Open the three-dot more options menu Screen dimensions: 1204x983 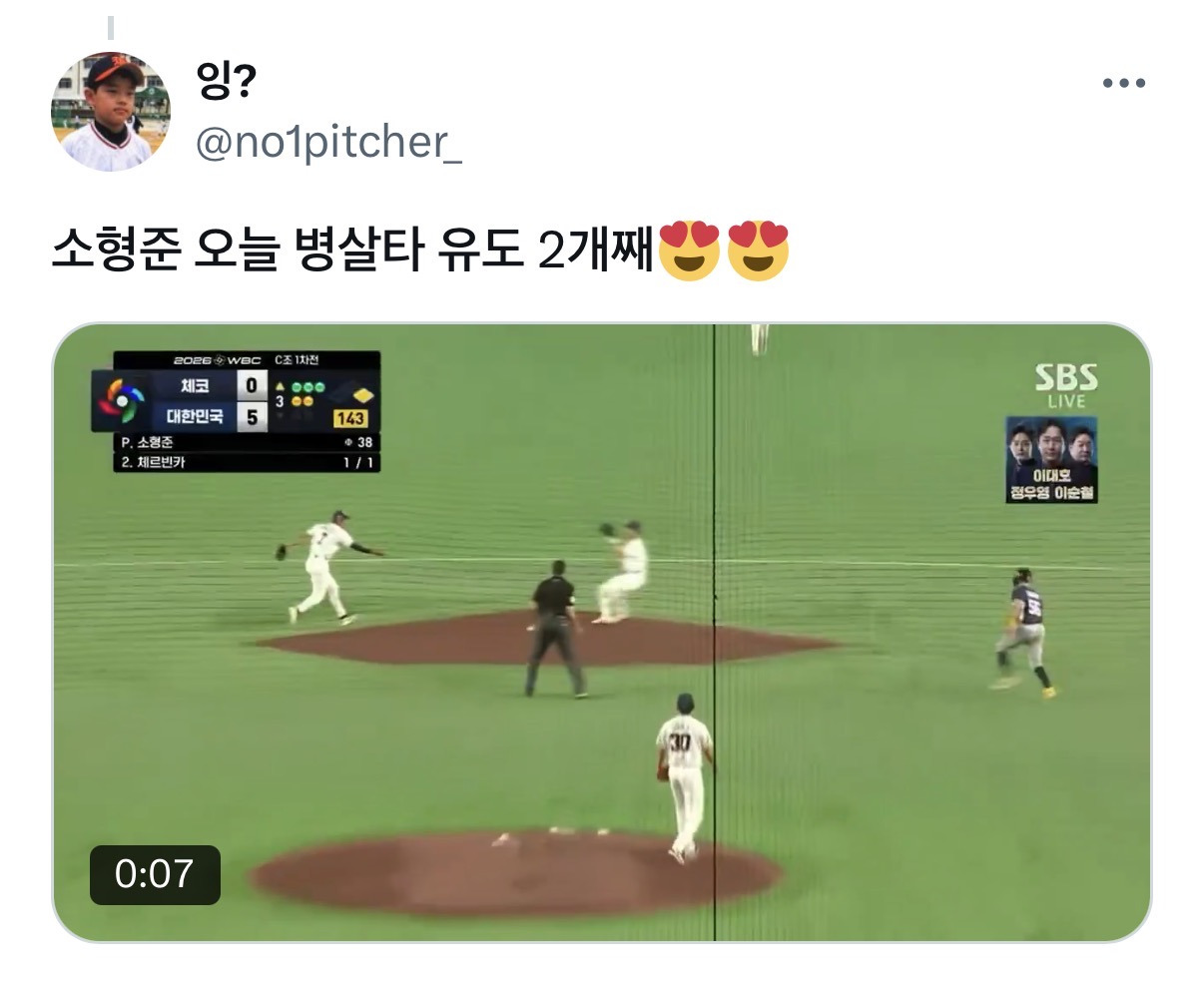click(1123, 84)
